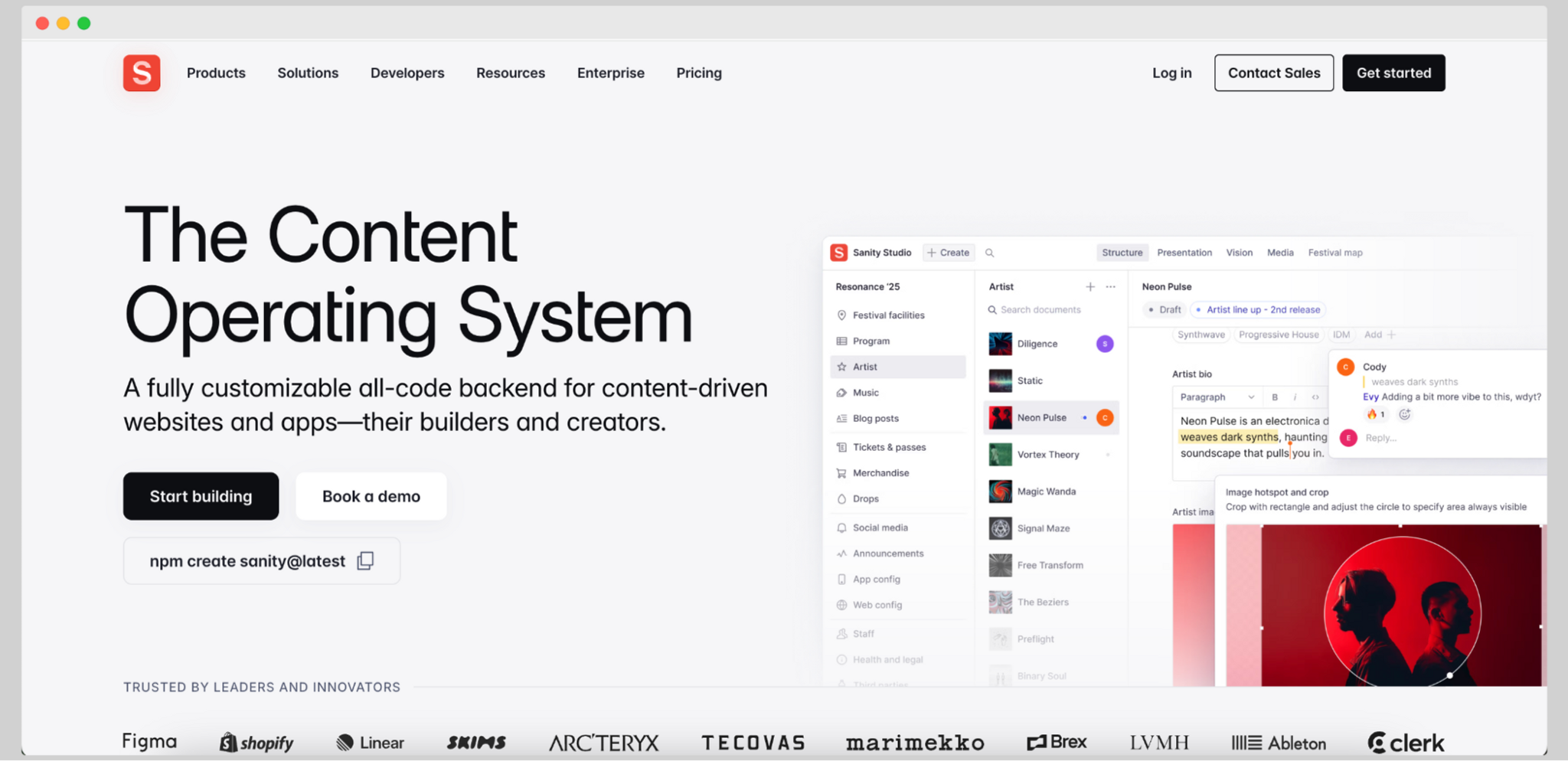The width and height of the screenshot is (1568, 761).
Task: Switch to the Media tab
Action: point(1280,253)
